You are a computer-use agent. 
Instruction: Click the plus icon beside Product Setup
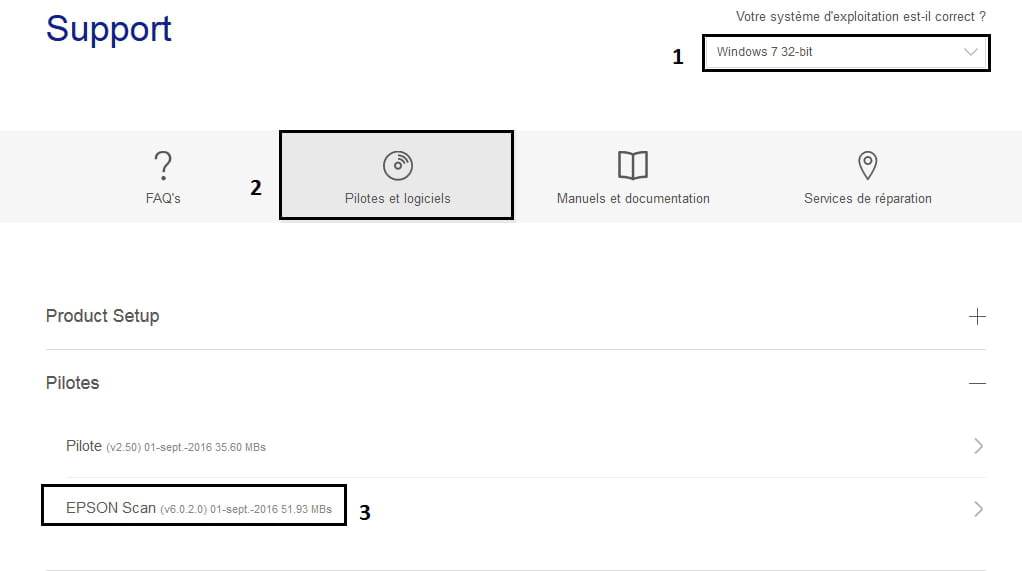click(x=977, y=317)
